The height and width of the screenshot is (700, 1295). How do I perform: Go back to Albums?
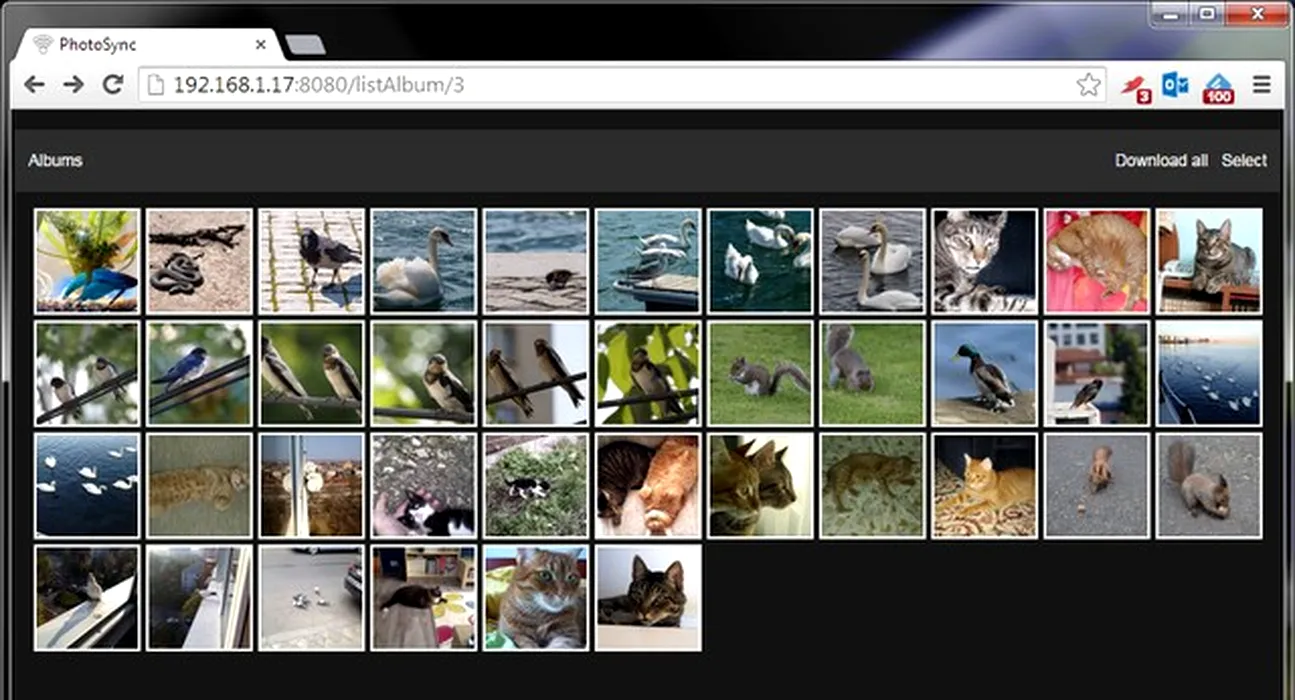pyautogui.click(x=55, y=160)
